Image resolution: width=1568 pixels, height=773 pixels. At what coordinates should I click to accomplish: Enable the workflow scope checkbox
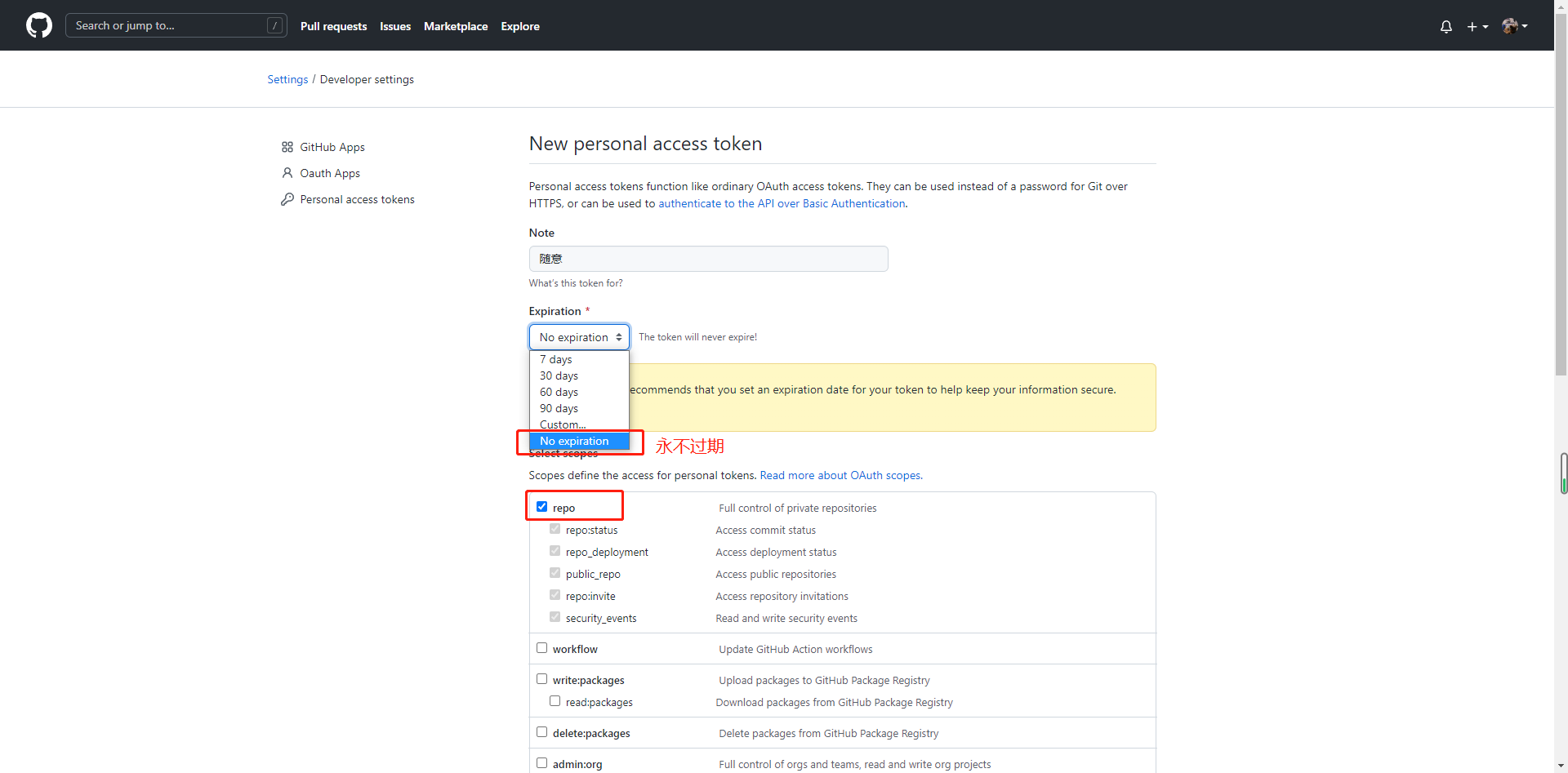pos(541,647)
